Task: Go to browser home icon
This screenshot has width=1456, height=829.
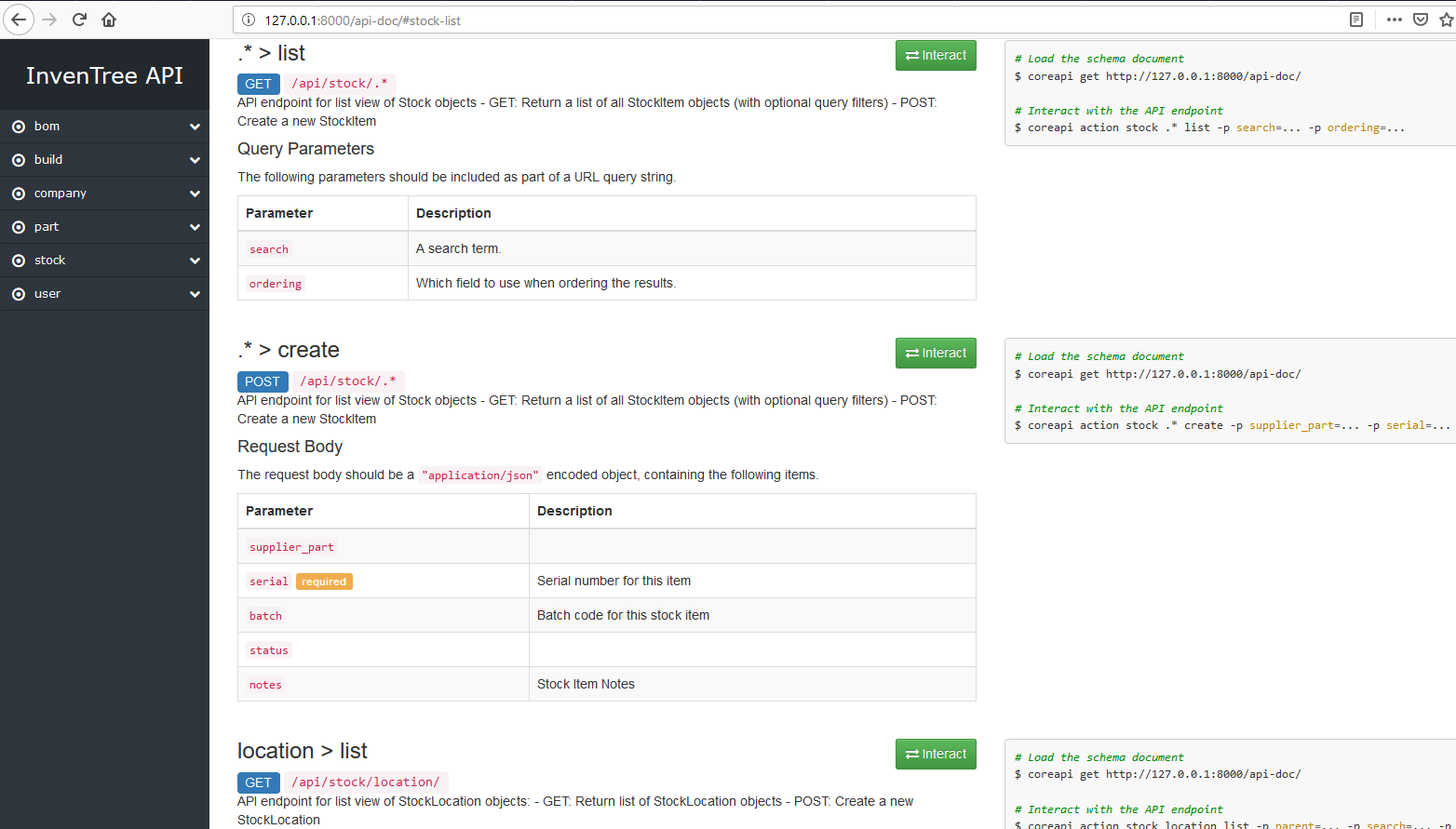Action: (109, 20)
